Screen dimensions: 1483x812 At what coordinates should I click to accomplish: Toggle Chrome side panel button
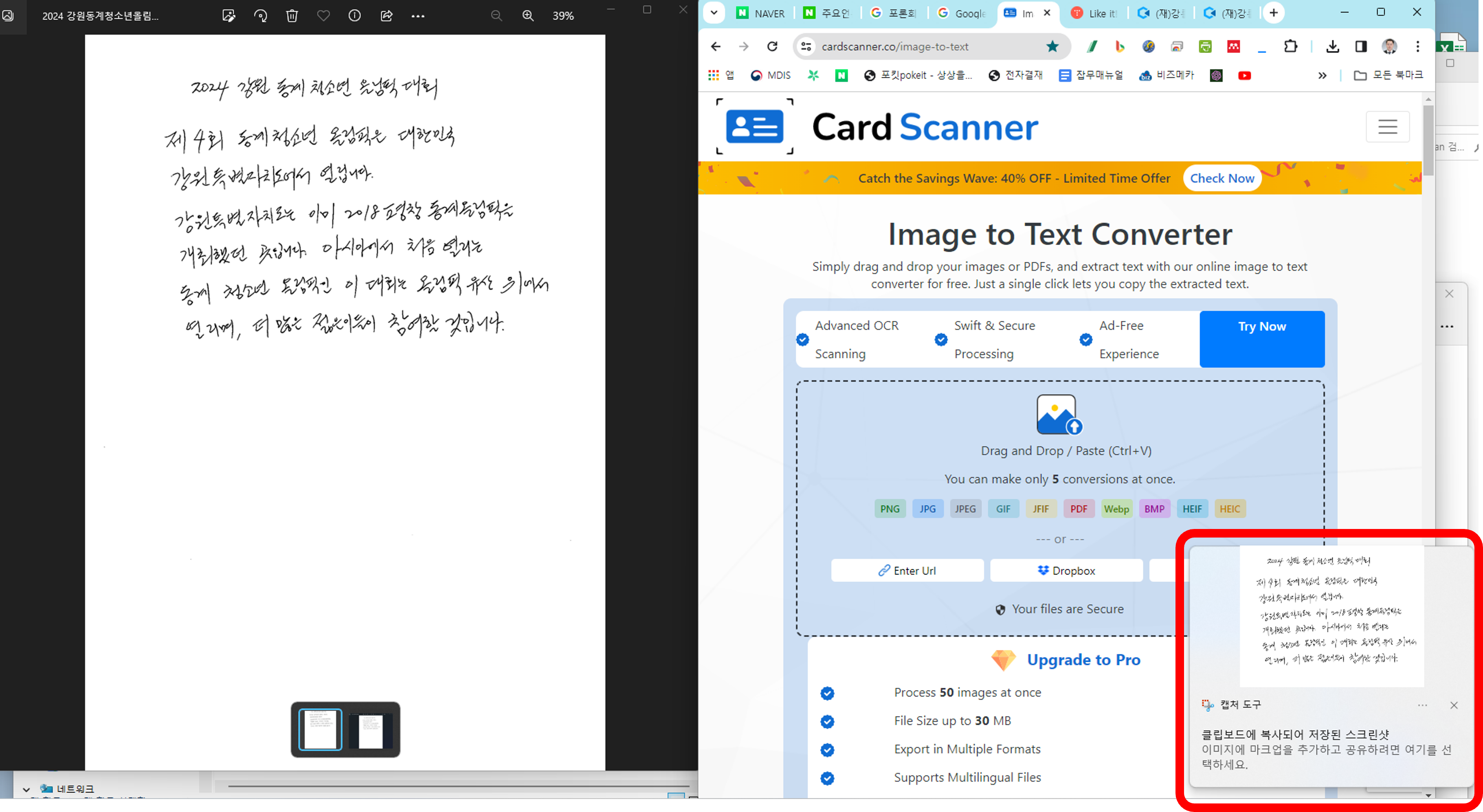1361,46
